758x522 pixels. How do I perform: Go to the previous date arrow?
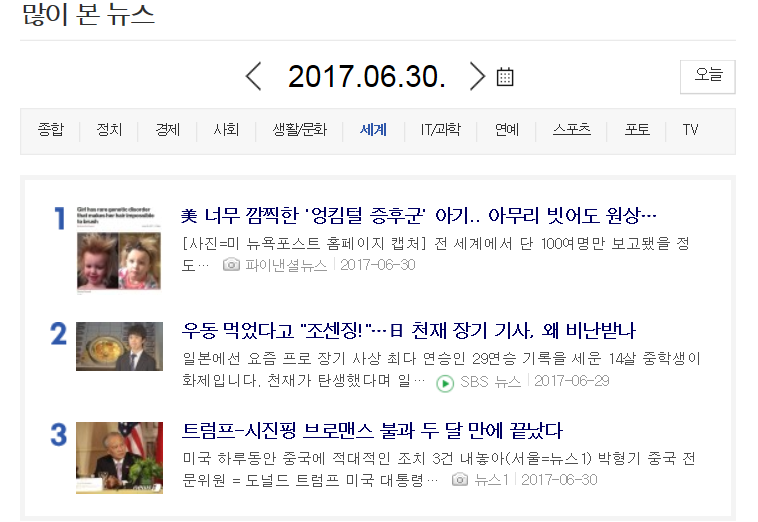pos(253,76)
